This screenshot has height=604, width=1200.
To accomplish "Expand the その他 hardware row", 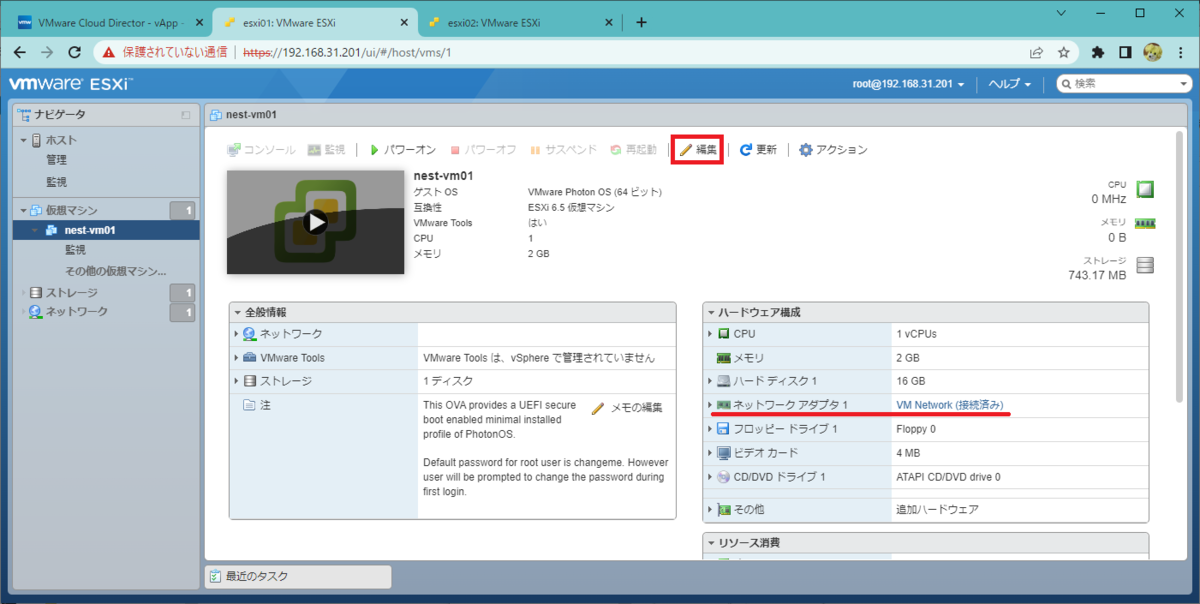I will click(710, 509).
